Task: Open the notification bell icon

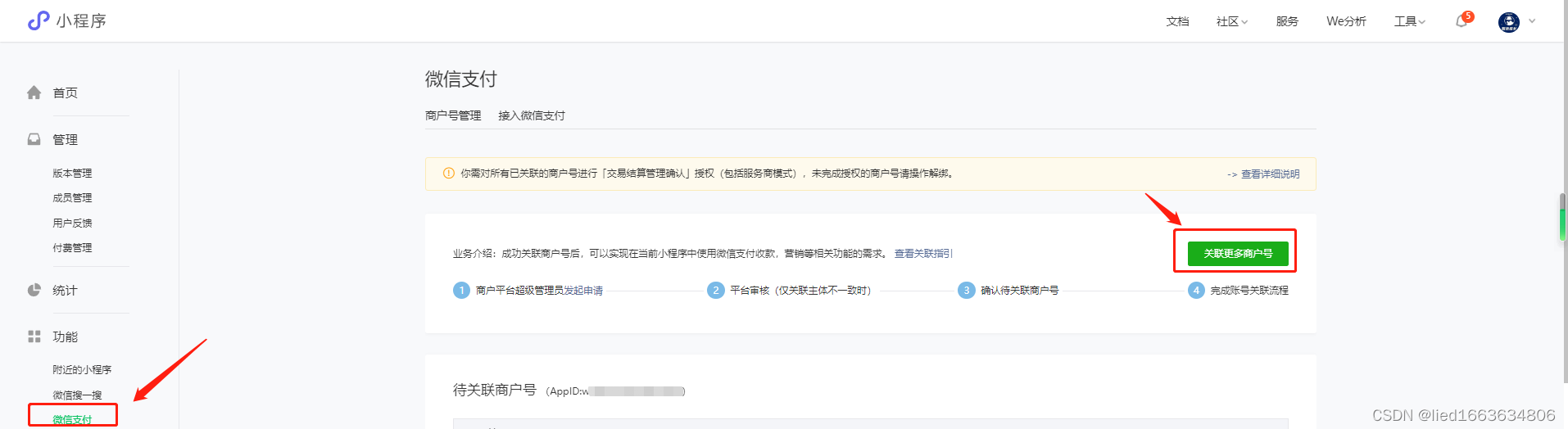Action: coord(1462,21)
